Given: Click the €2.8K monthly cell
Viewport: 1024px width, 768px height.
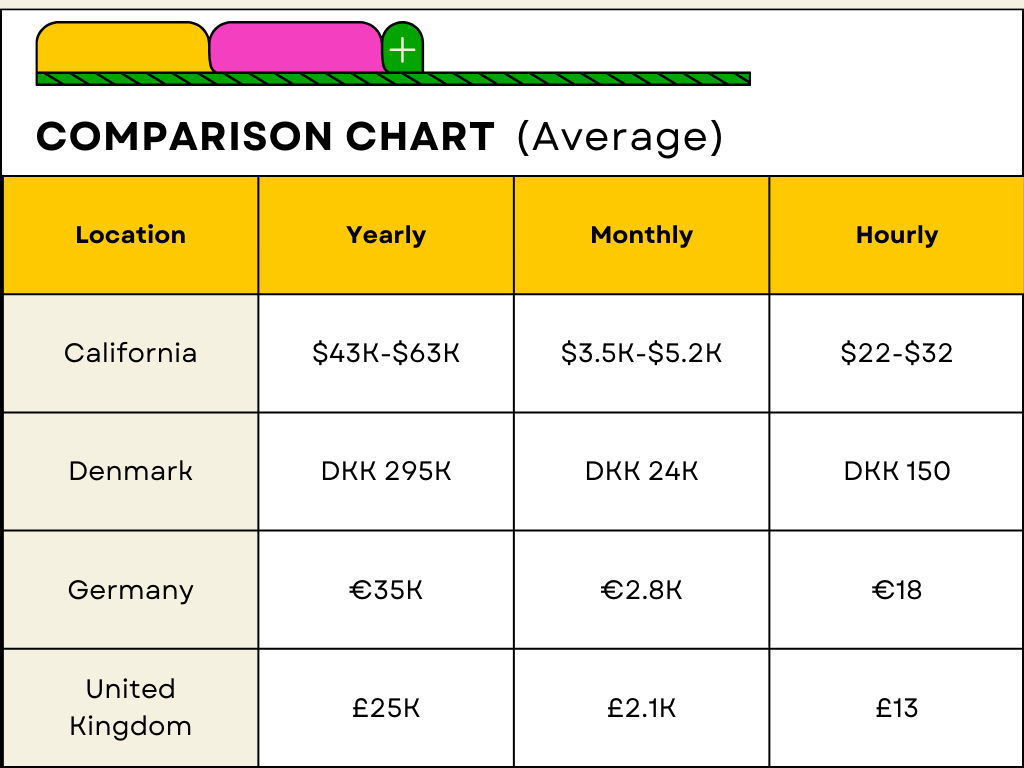Looking at the screenshot, I should 642,590.
